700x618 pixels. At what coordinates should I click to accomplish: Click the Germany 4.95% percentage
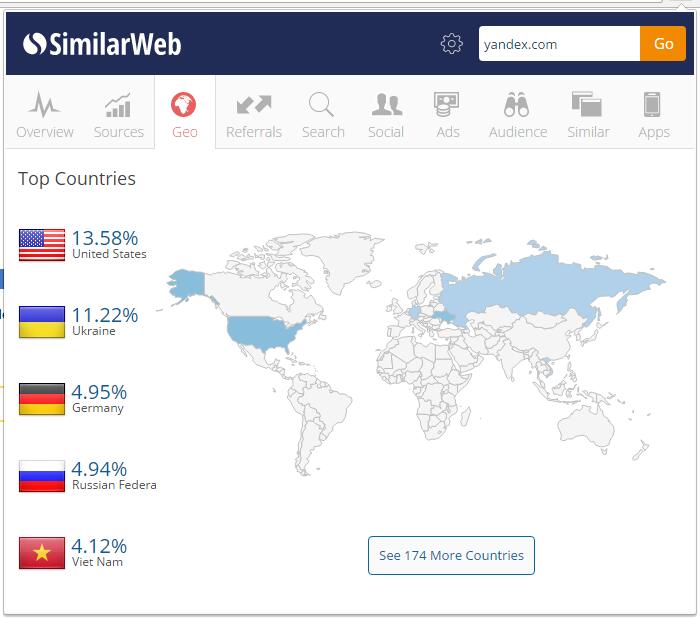pyautogui.click(x=99, y=392)
